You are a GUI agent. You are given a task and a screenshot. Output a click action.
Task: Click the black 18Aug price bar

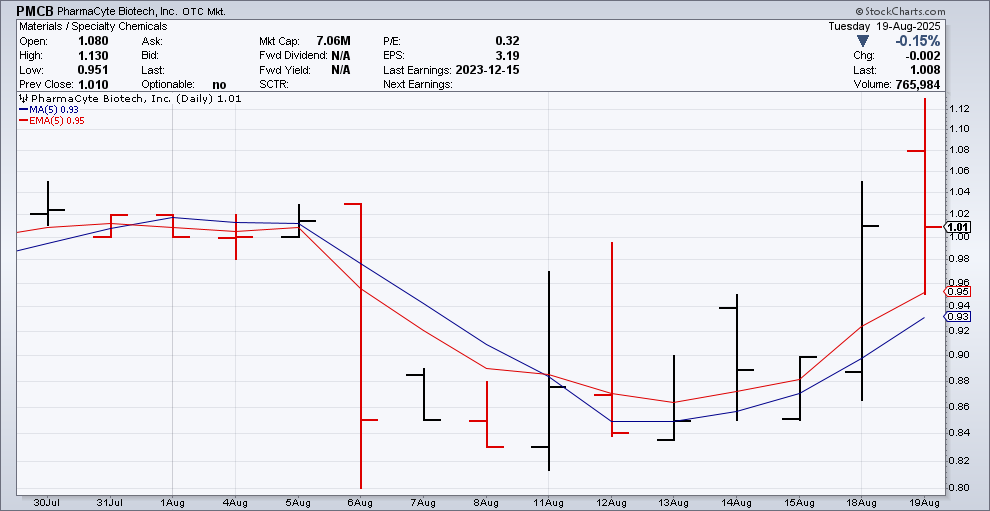[x=862, y=291]
